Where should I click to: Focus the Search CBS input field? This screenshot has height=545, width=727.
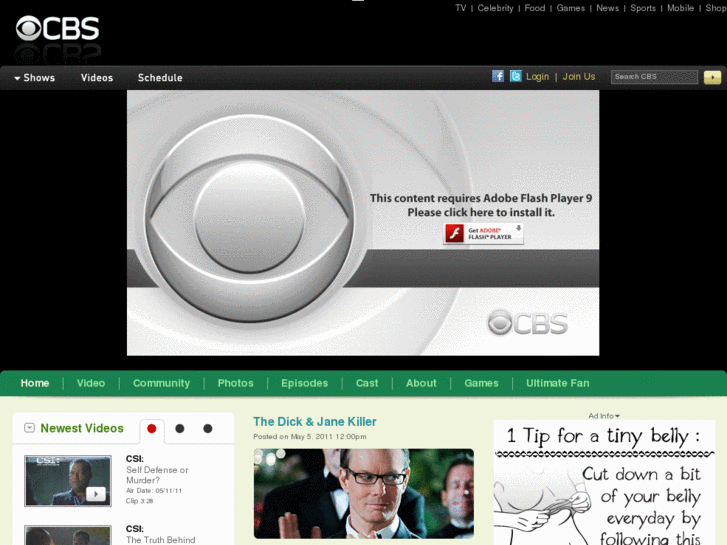pyautogui.click(x=654, y=77)
